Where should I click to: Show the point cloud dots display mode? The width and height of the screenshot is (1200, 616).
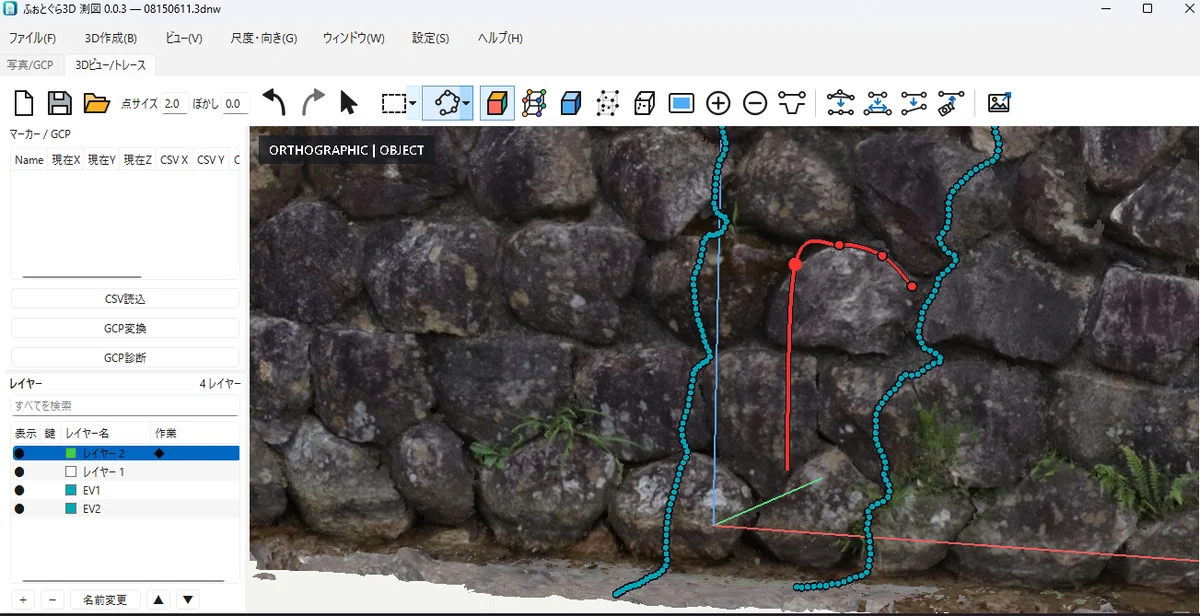point(607,102)
